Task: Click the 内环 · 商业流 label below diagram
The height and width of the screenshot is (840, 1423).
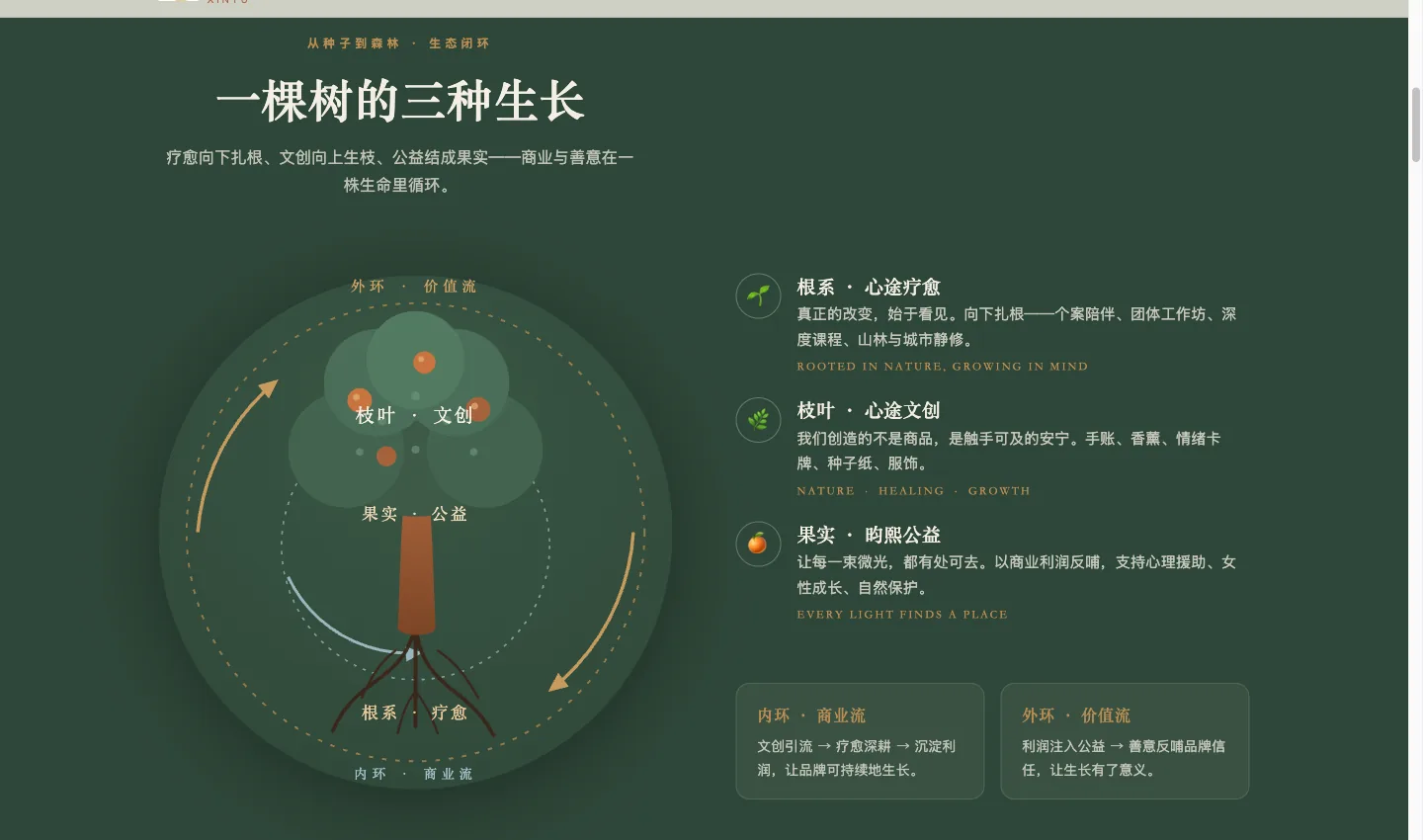Action: [414, 774]
